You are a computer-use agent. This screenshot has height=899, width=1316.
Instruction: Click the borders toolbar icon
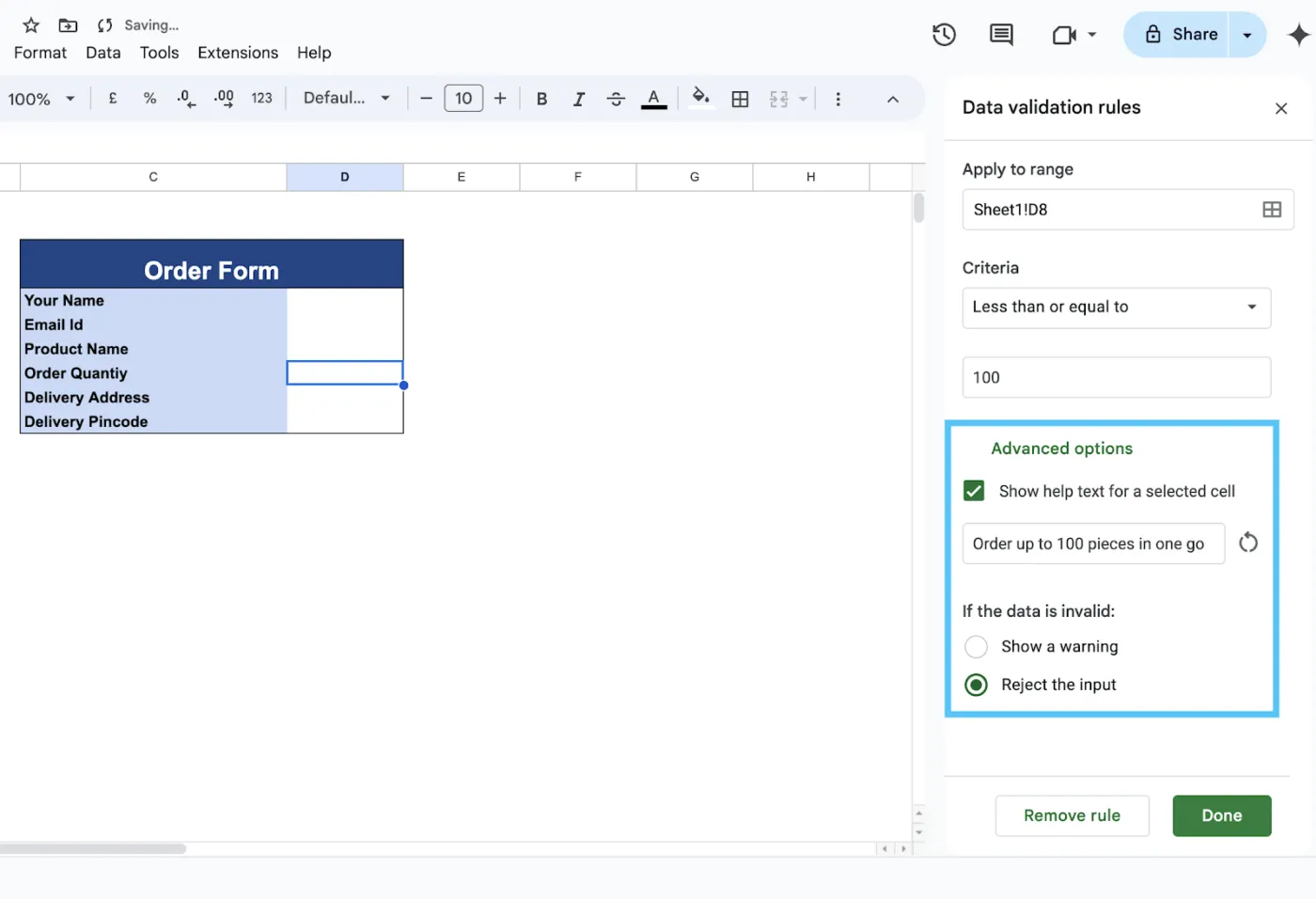pos(740,99)
